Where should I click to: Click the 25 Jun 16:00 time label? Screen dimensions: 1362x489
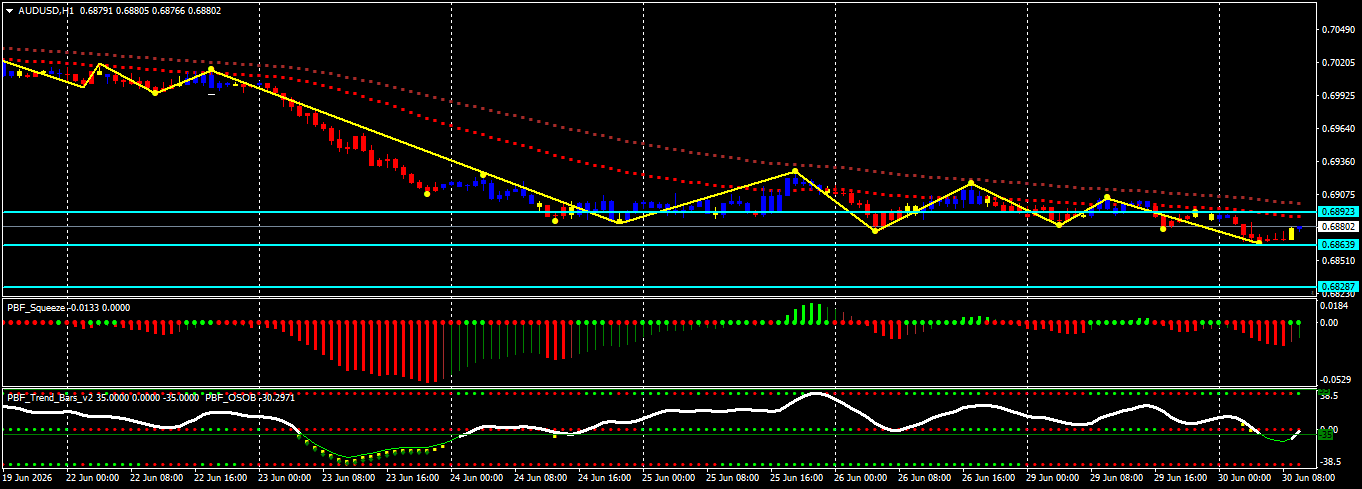pyautogui.click(x=797, y=479)
